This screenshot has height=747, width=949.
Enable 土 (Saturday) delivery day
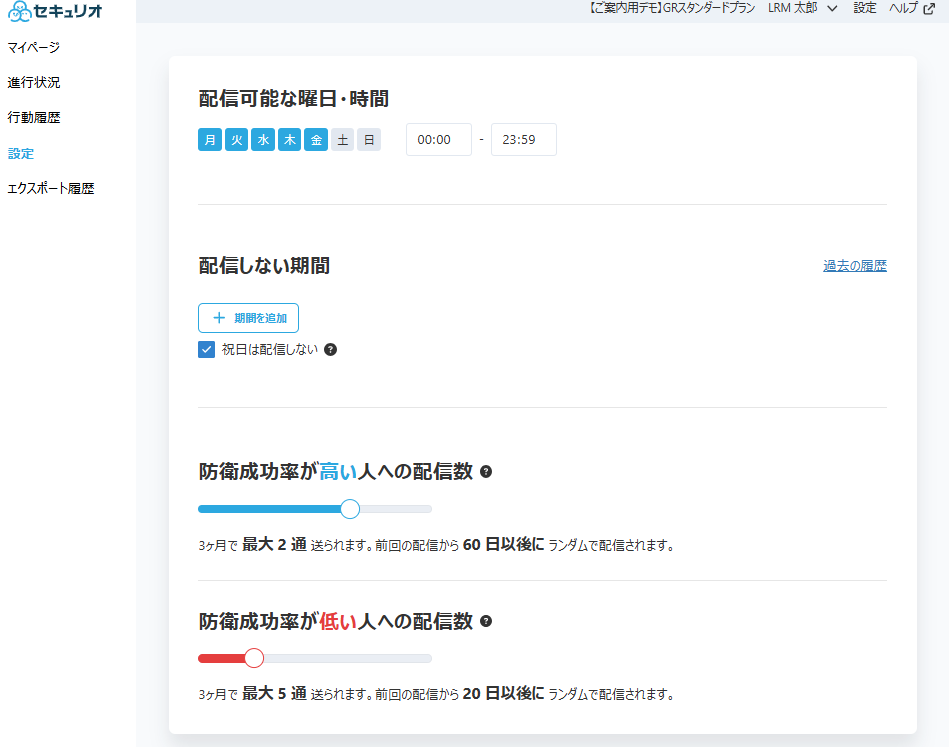coord(343,140)
